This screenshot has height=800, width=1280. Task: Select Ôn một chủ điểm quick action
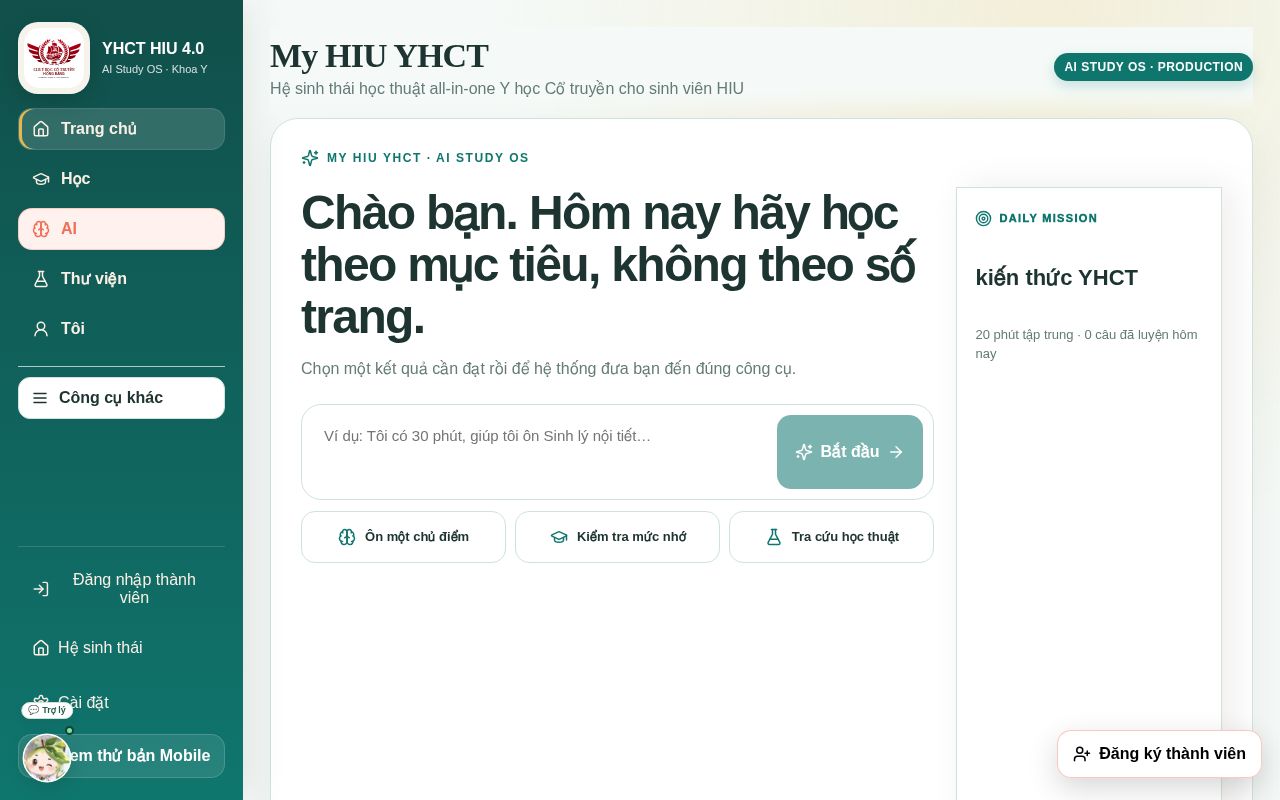403,537
